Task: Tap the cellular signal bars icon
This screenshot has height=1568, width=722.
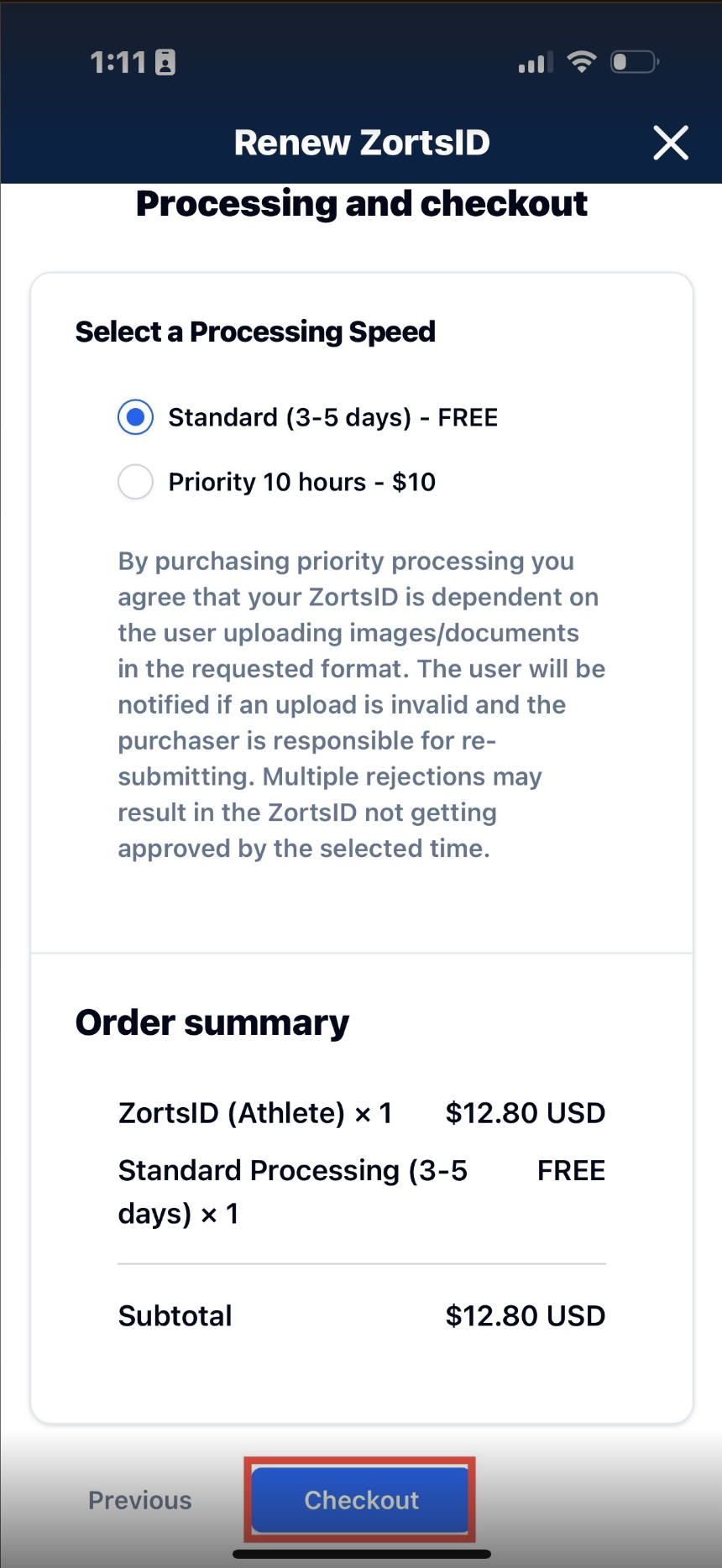Action: 535,62
